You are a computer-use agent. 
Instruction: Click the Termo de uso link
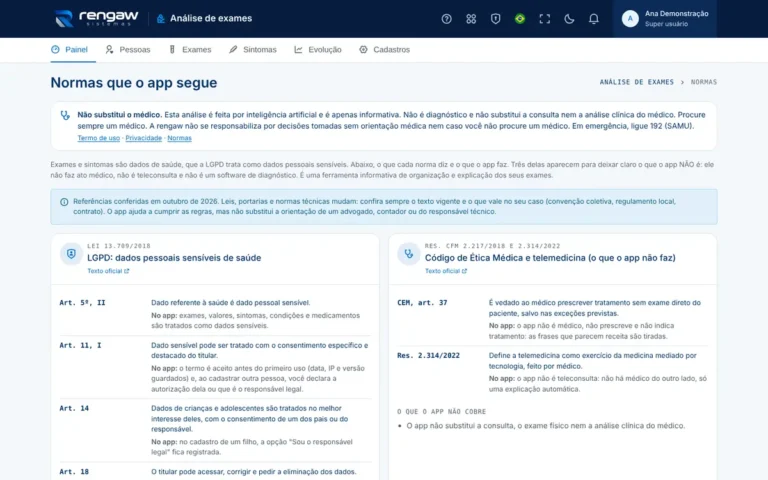pyautogui.click(x=98, y=138)
